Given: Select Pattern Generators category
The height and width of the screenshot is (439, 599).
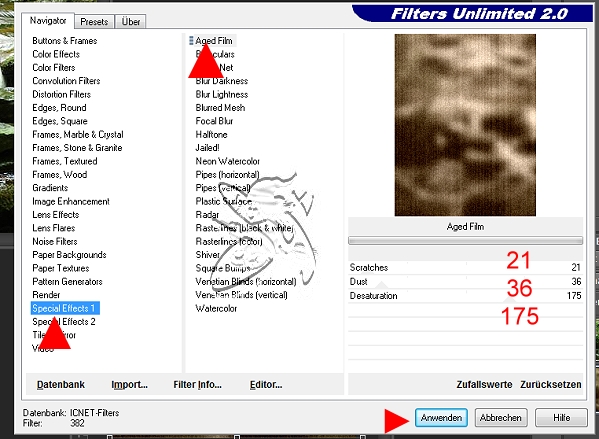Looking at the screenshot, I should (x=67, y=281).
